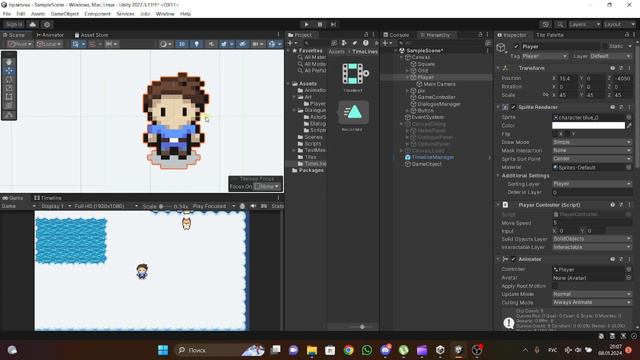The width and height of the screenshot is (640, 360).
Task: Click the Sign in button
Action: pos(14,24)
